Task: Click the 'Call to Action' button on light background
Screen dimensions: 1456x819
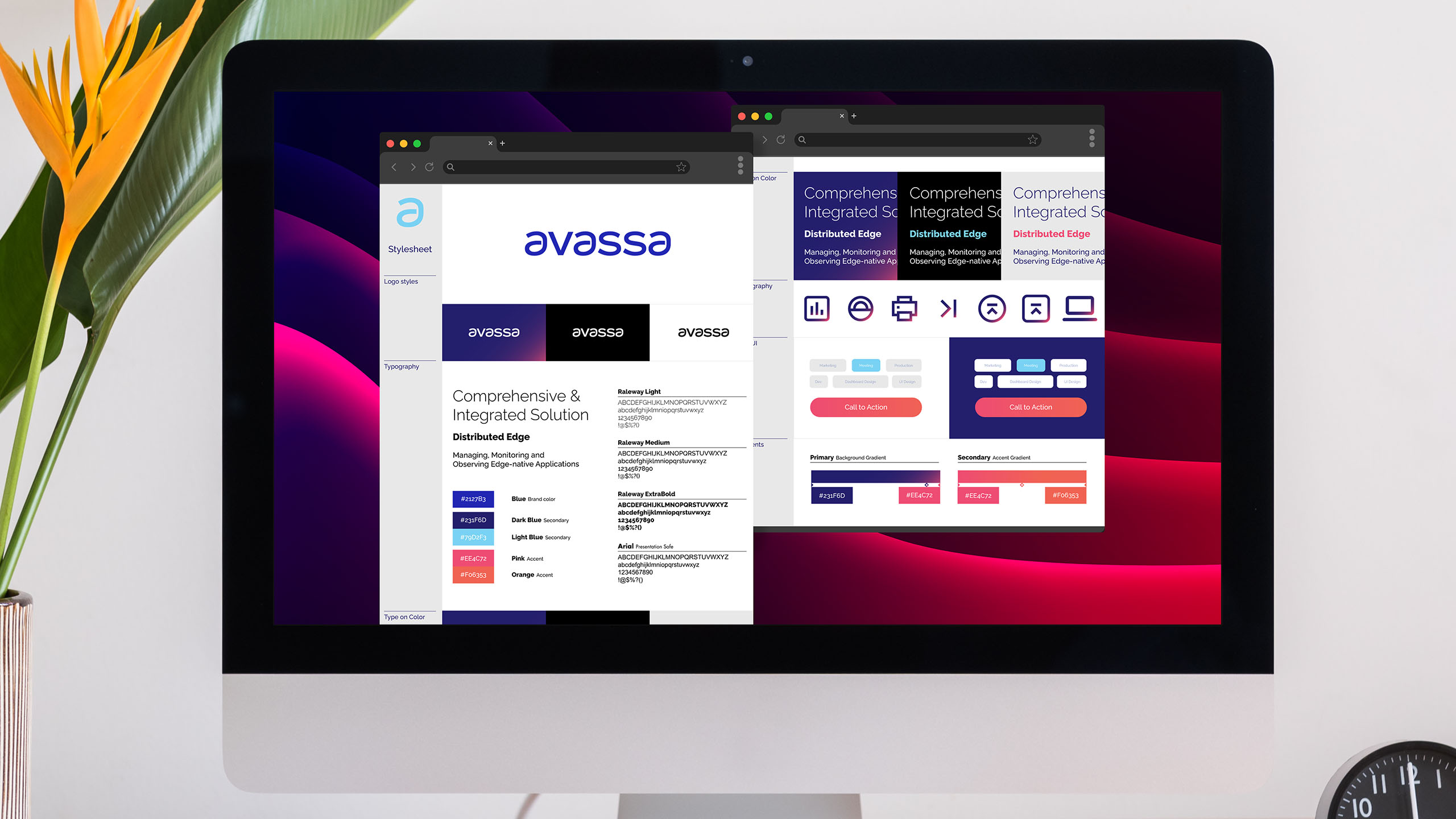Action: pyautogui.click(x=865, y=407)
